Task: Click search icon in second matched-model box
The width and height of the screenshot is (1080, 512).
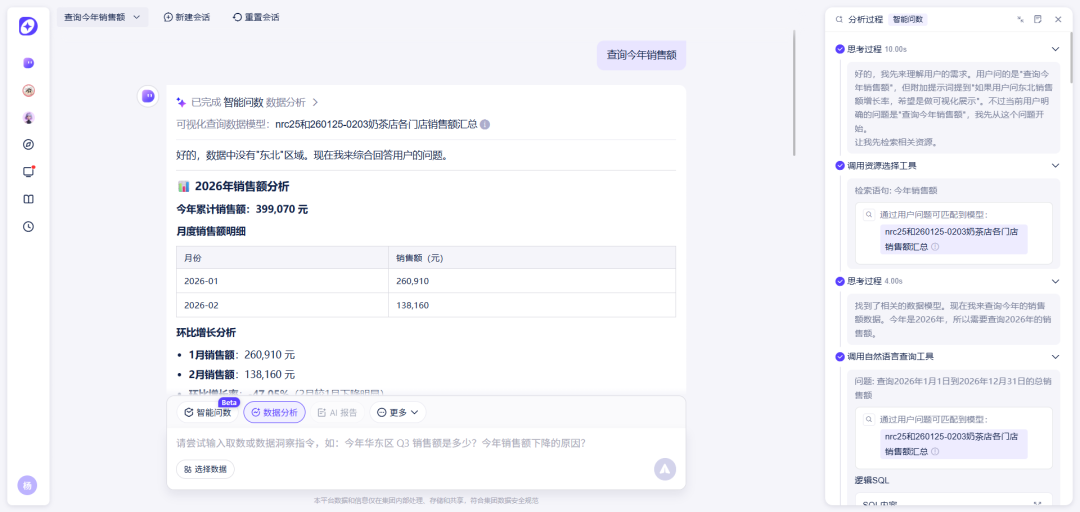Action: tap(869, 419)
